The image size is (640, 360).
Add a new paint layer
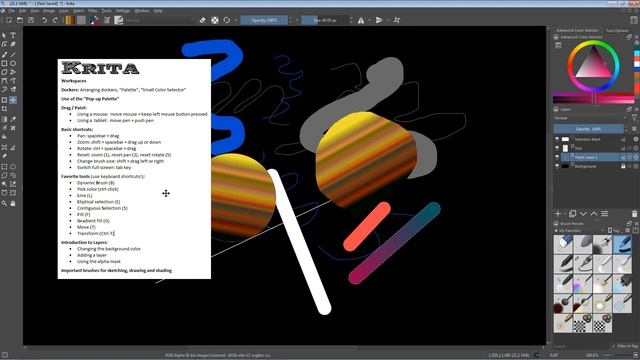(x=558, y=214)
